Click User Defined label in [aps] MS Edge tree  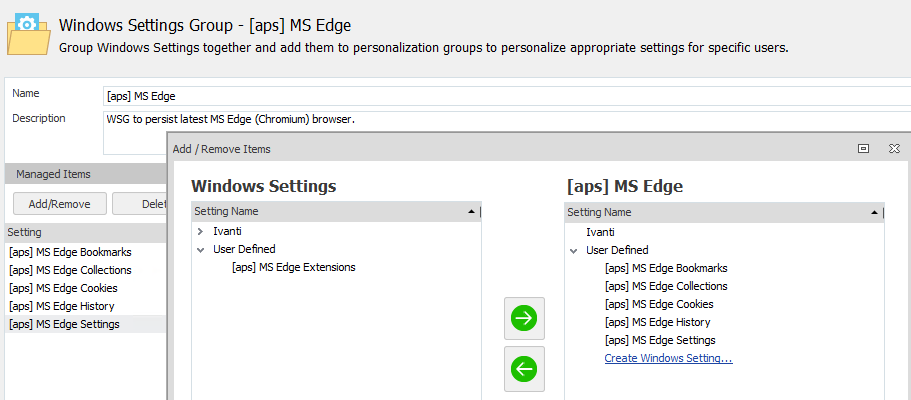(x=617, y=251)
